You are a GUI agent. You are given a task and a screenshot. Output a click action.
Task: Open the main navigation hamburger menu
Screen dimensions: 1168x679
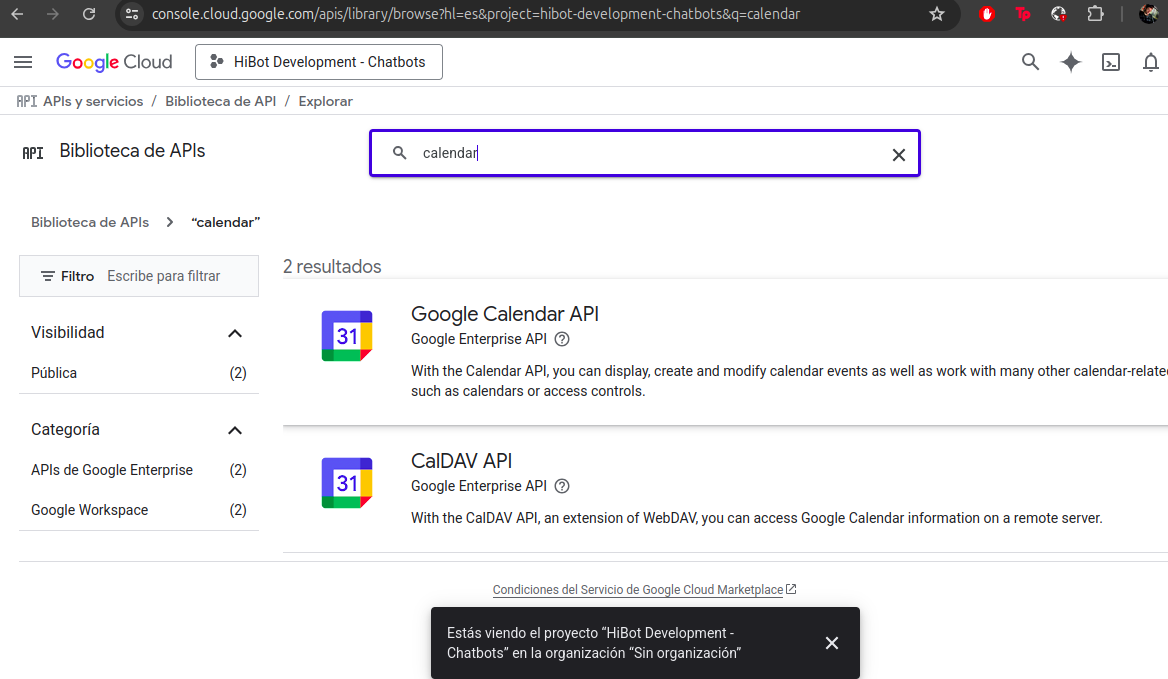click(23, 62)
